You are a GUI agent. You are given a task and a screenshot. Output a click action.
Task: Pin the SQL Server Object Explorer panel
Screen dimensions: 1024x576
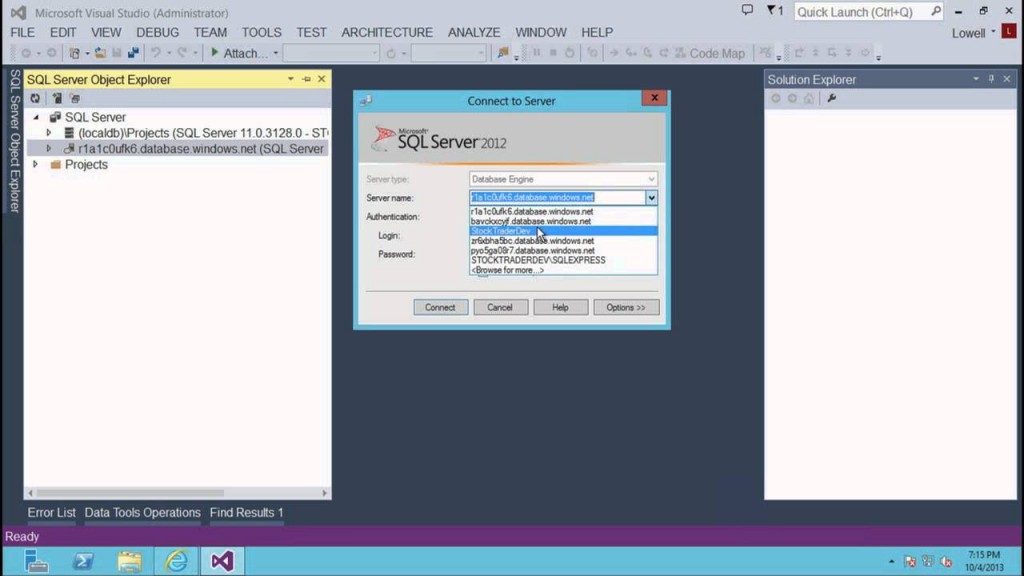point(306,79)
